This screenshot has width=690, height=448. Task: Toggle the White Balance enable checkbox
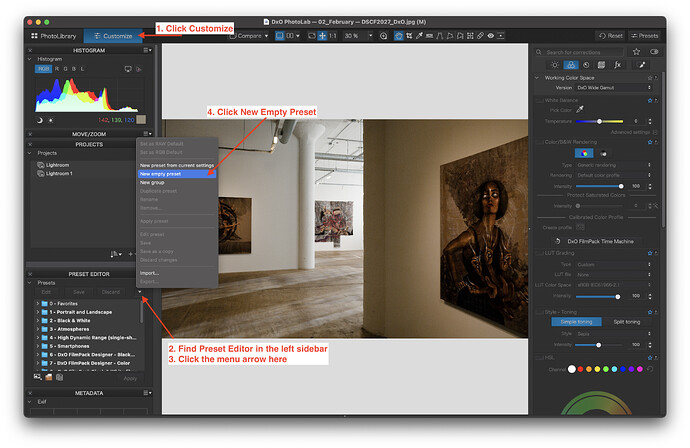(540, 100)
